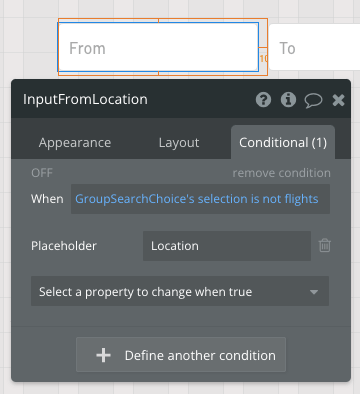Toggle the OFF condition preview switch
Screen dimensions: 360x394
pyautogui.click(x=42, y=173)
